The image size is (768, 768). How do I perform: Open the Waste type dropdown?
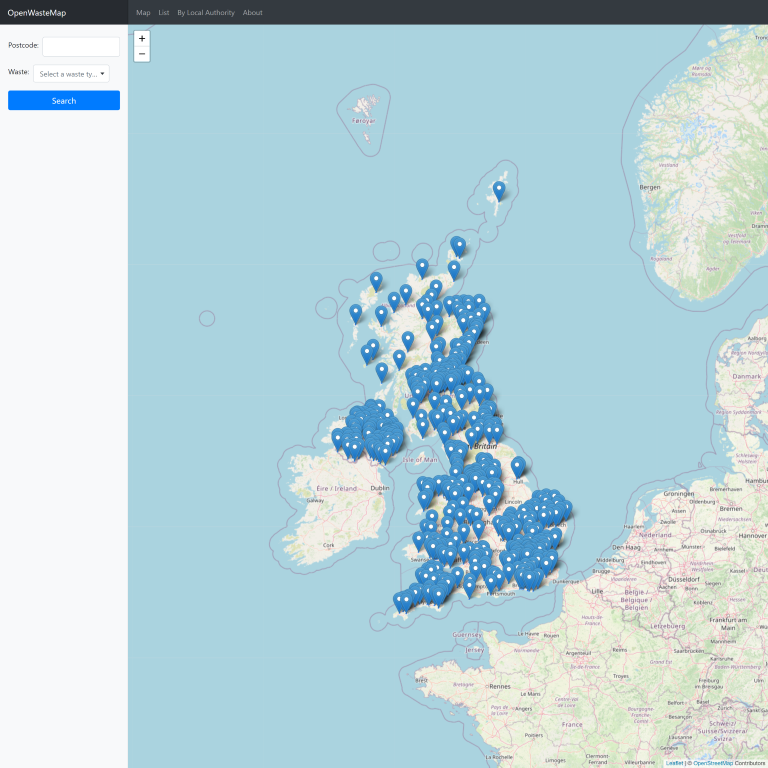pos(72,73)
